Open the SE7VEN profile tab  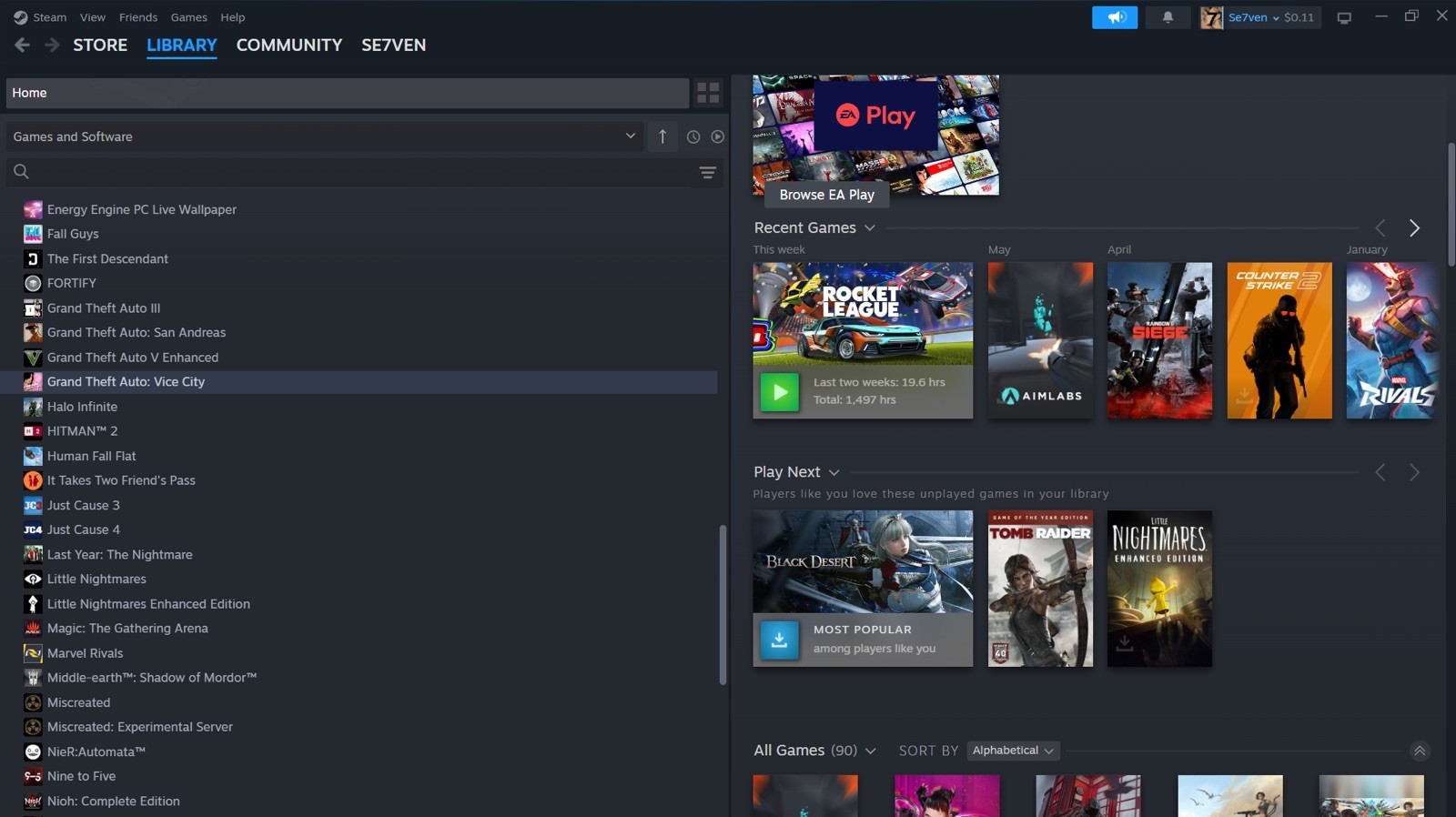coord(394,45)
